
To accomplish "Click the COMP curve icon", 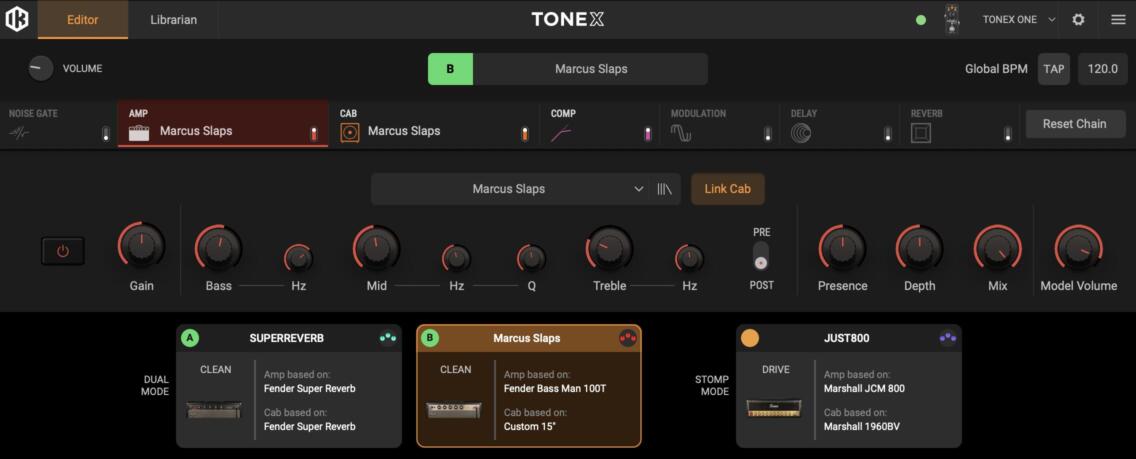I will coord(561,133).
